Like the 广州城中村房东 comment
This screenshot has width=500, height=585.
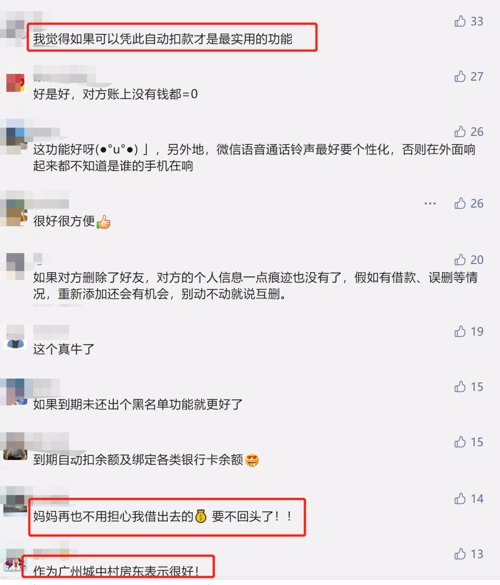click(460, 554)
